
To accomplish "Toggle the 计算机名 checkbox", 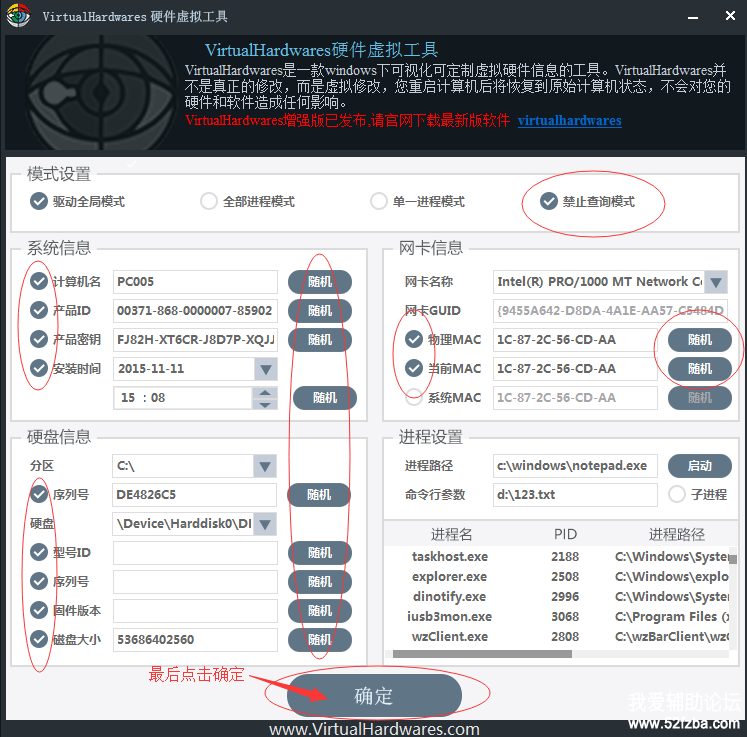I will [39, 282].
